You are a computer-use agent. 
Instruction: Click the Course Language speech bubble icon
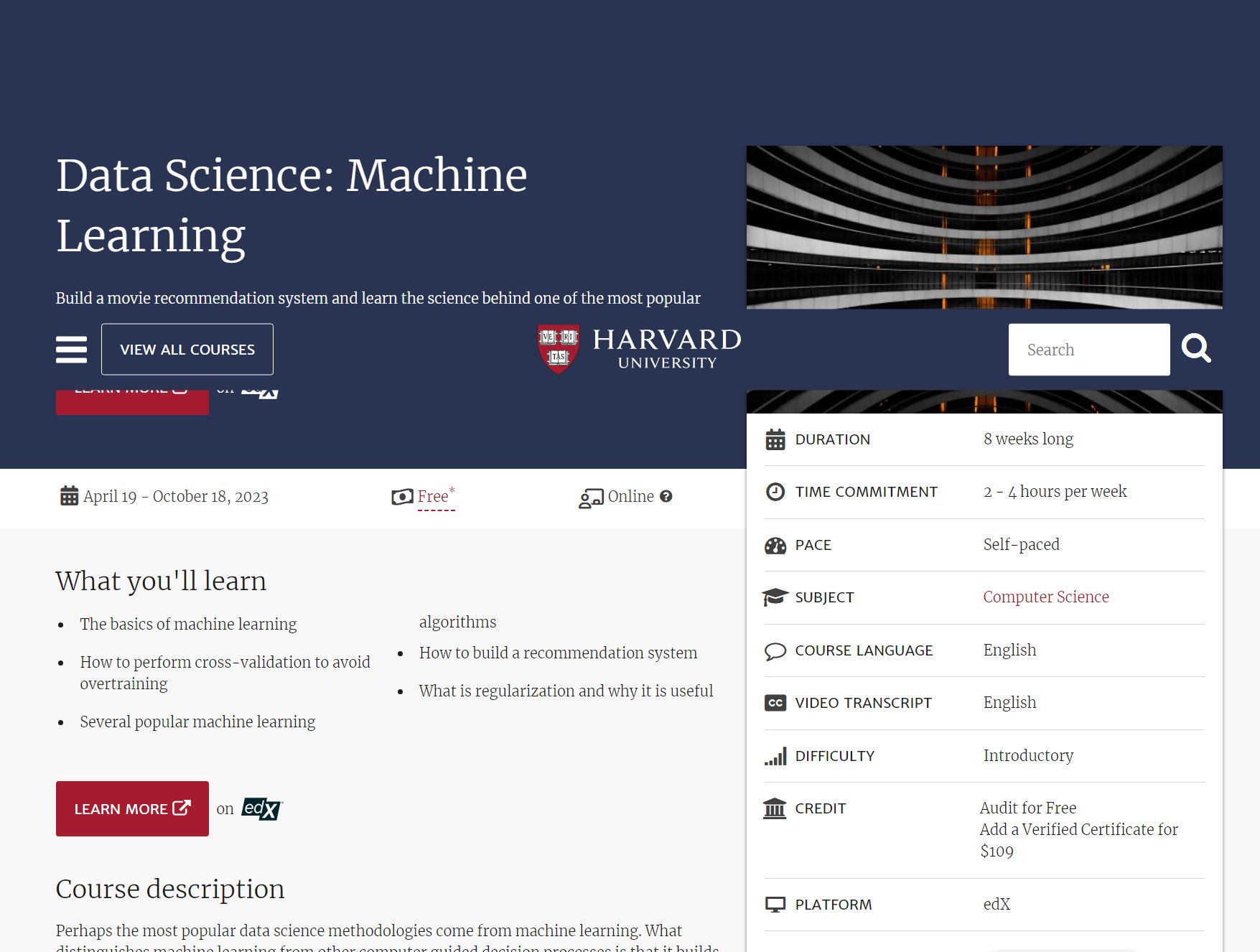pos(775,651)
